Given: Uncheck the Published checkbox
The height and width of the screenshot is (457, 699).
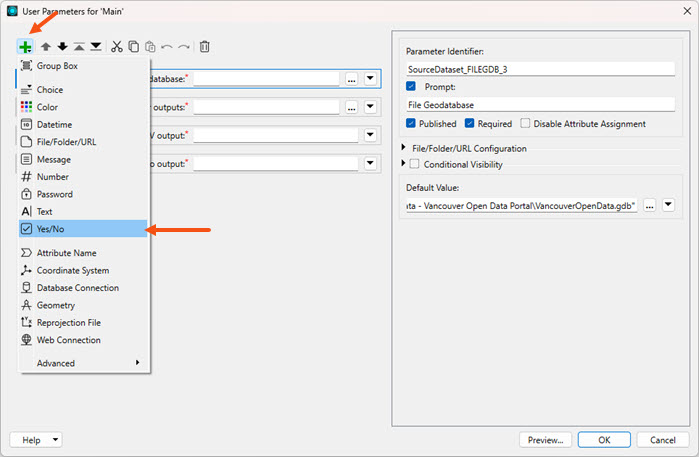Looking at the screenshot, I should coord(411,123).
